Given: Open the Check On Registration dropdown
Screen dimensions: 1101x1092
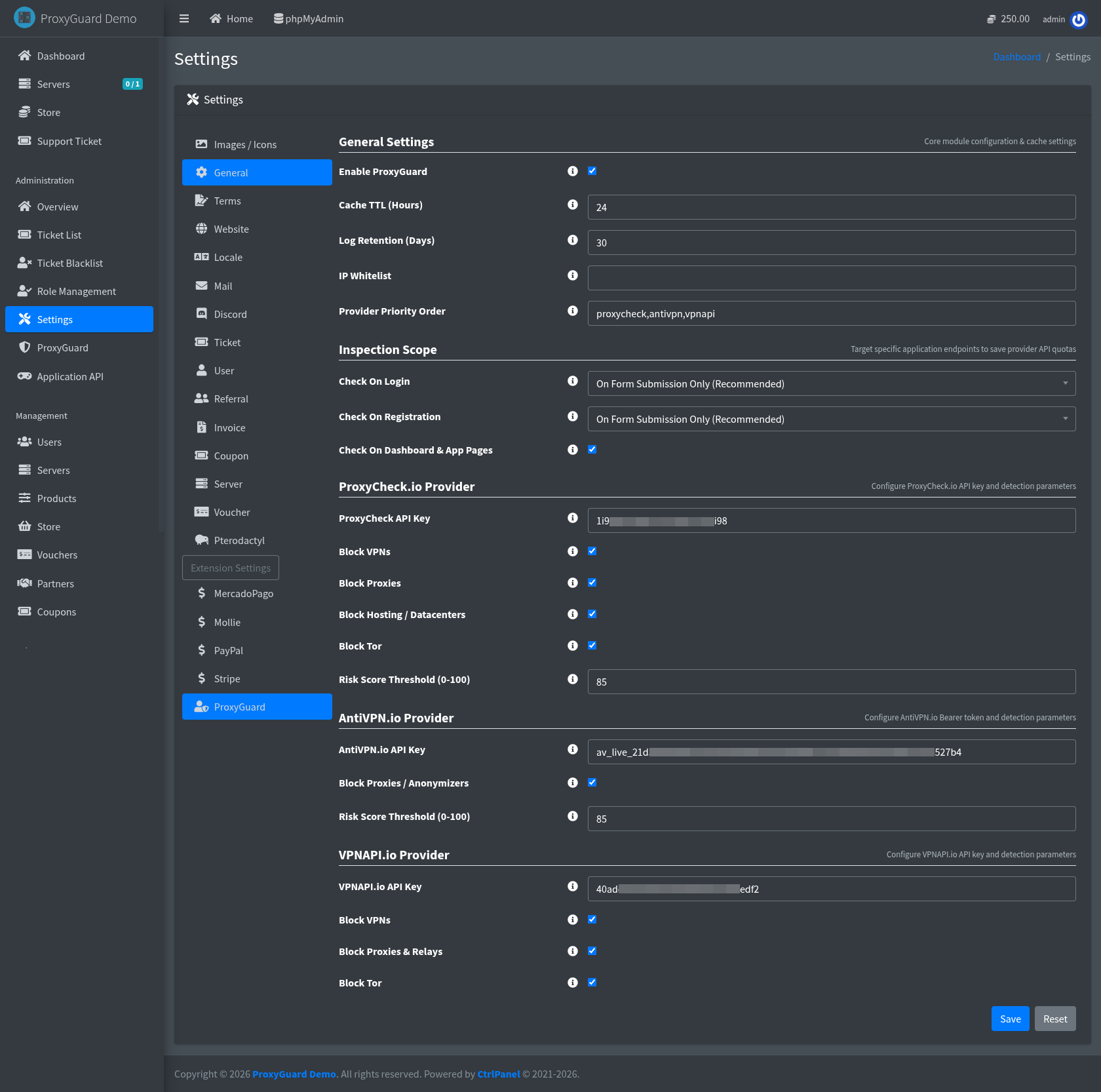Looking at the screenshot, I should (832, 419).
